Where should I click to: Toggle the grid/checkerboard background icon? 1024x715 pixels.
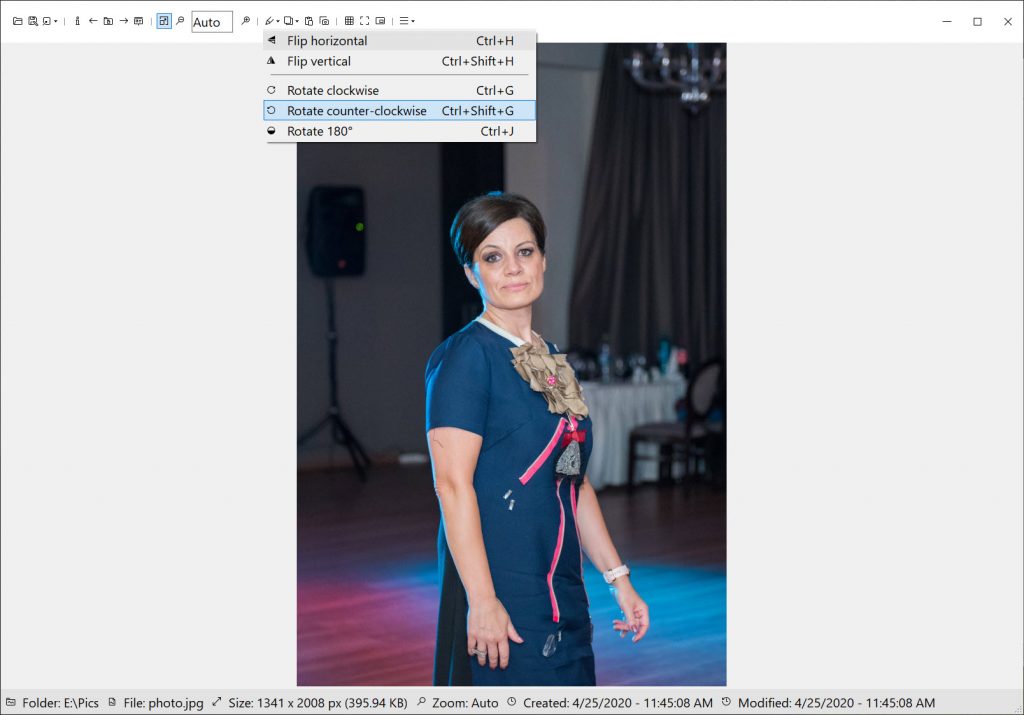(x=349, y=21)
